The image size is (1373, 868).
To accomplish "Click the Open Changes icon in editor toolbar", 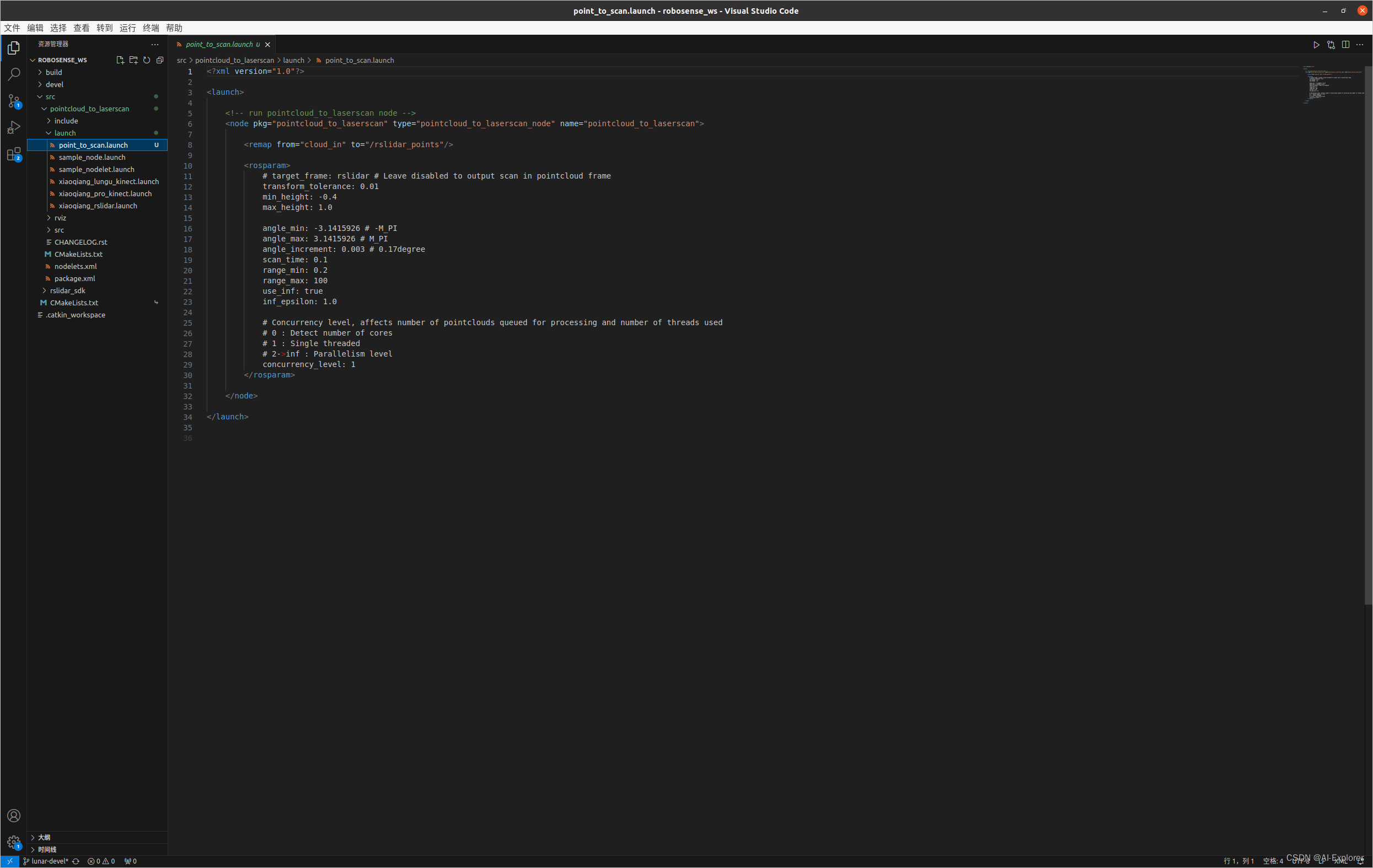I will point(1331,45).
